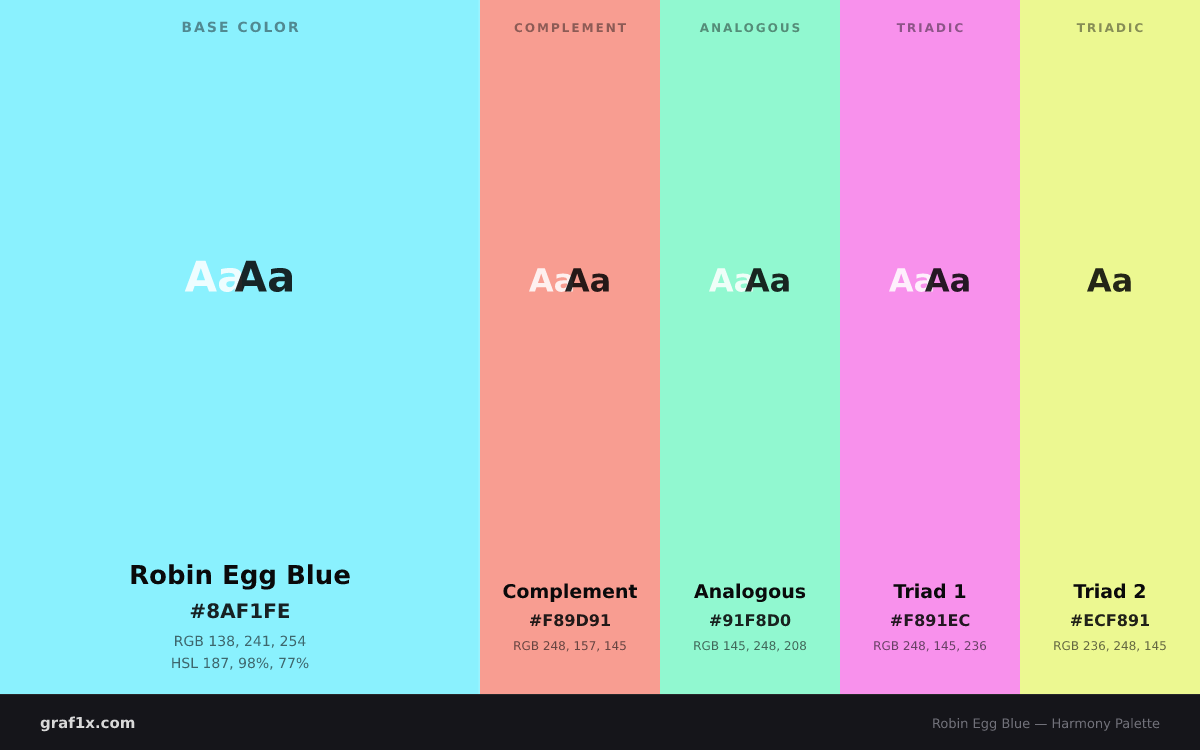Click the #8AF1FE hex code
The width and height of the screenshot is (1200, 750).
click(240, 611)
